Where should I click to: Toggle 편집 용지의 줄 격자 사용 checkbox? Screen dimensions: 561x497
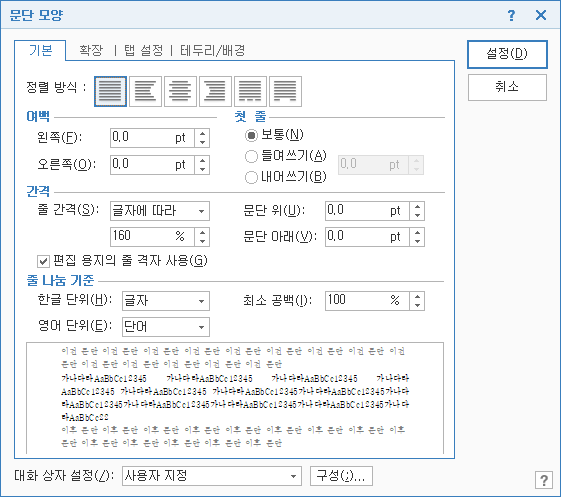pos(43,261)
